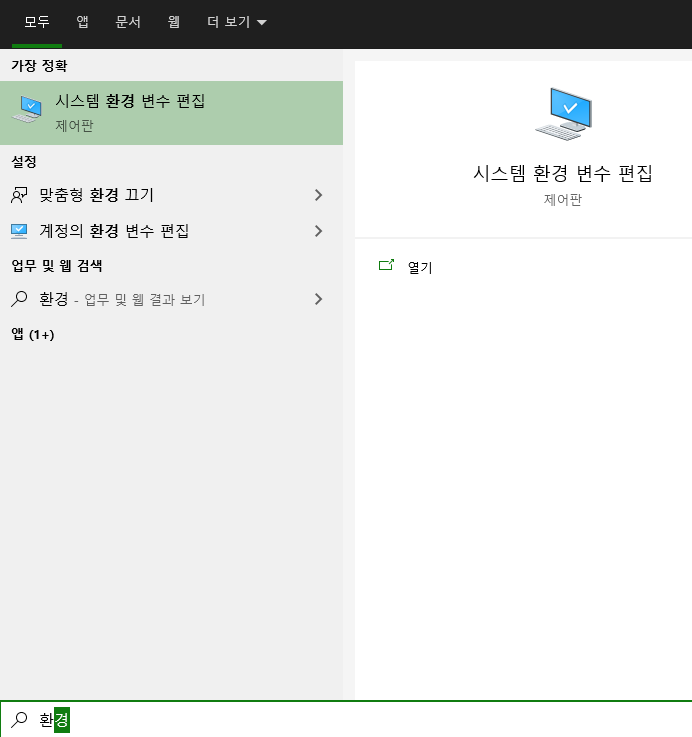Click the 설정 section heading

24,162
